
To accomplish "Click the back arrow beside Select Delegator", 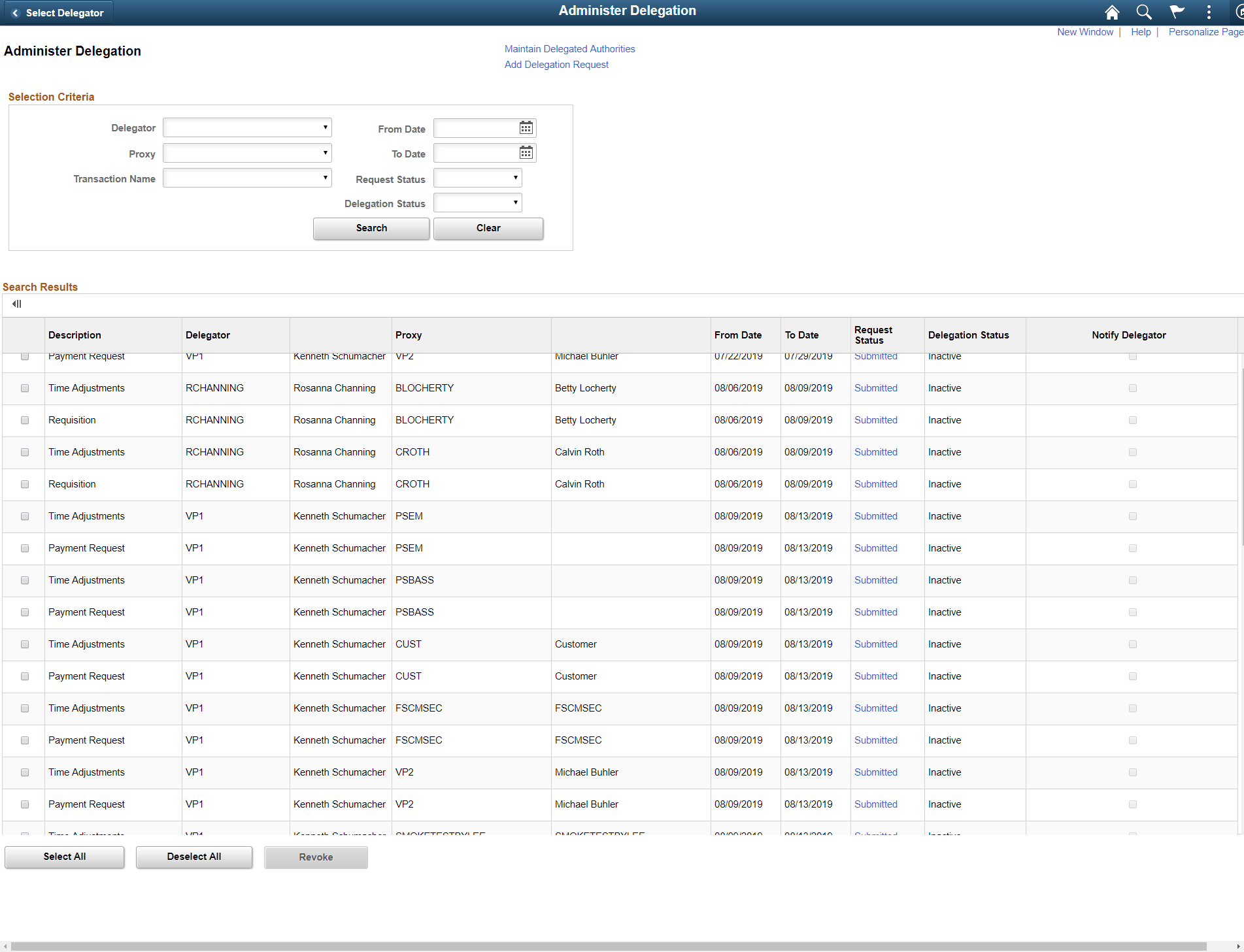I will point(14,12).
